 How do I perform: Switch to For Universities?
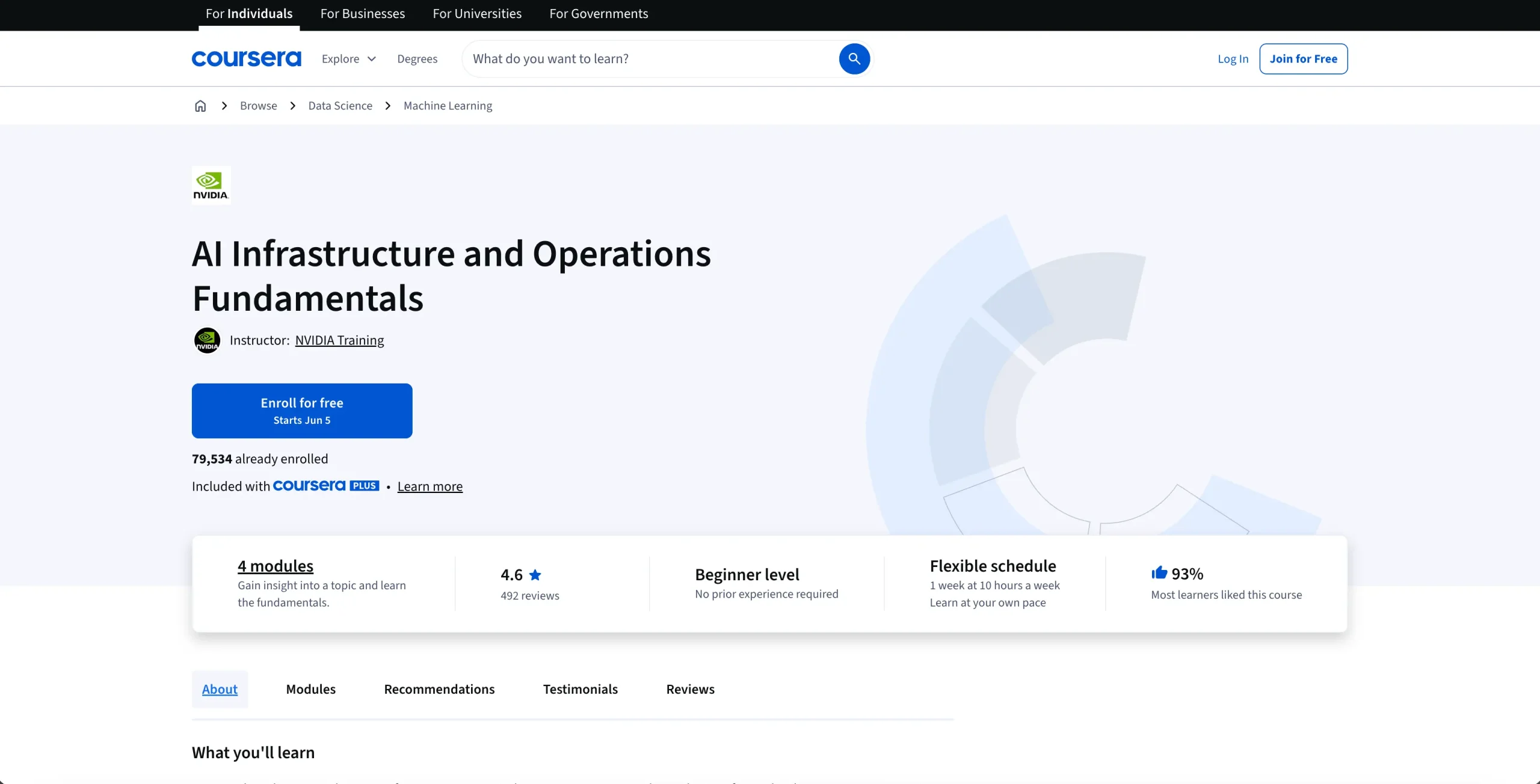click(477, 14)
